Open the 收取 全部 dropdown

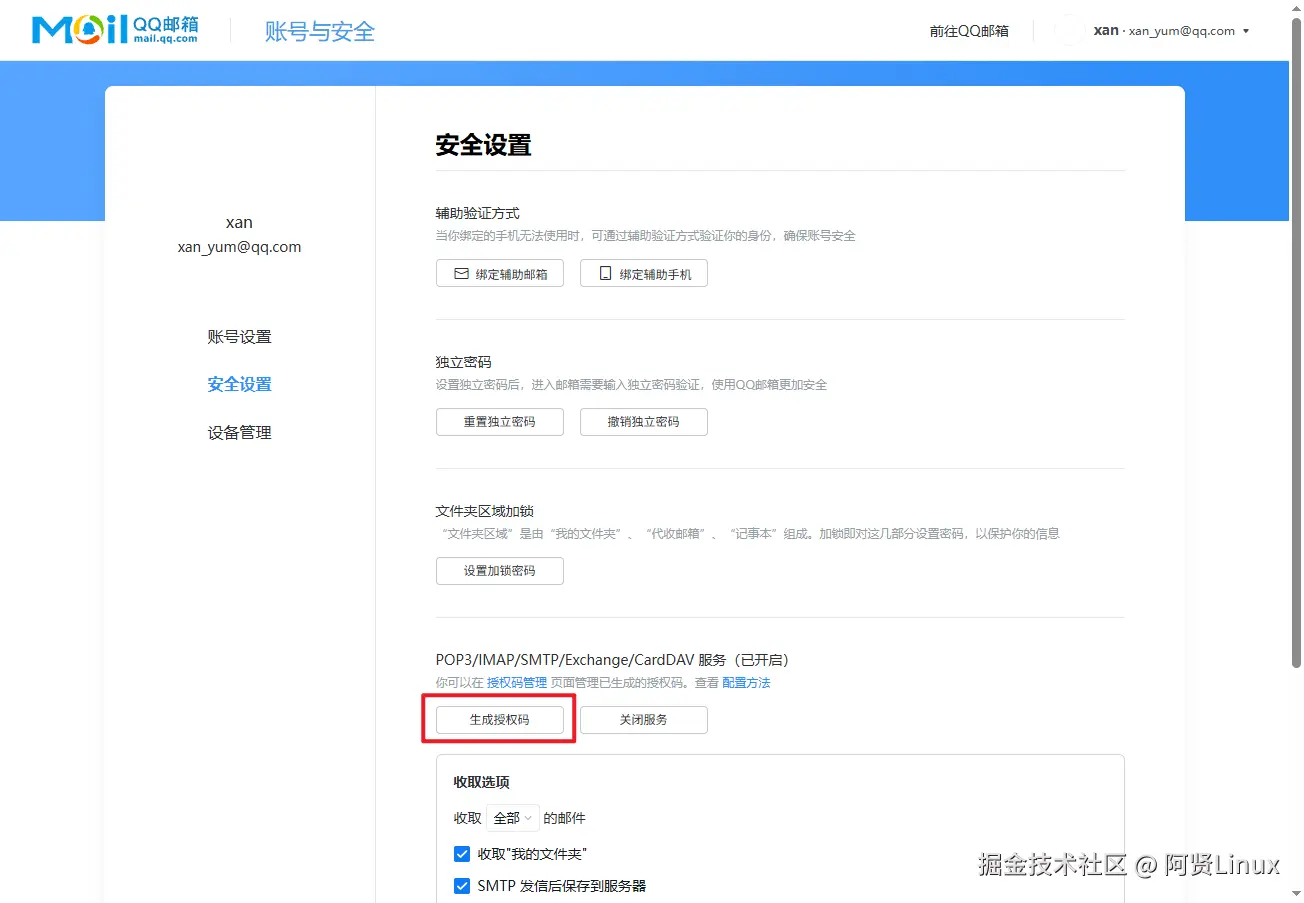[x=513, y=818]
